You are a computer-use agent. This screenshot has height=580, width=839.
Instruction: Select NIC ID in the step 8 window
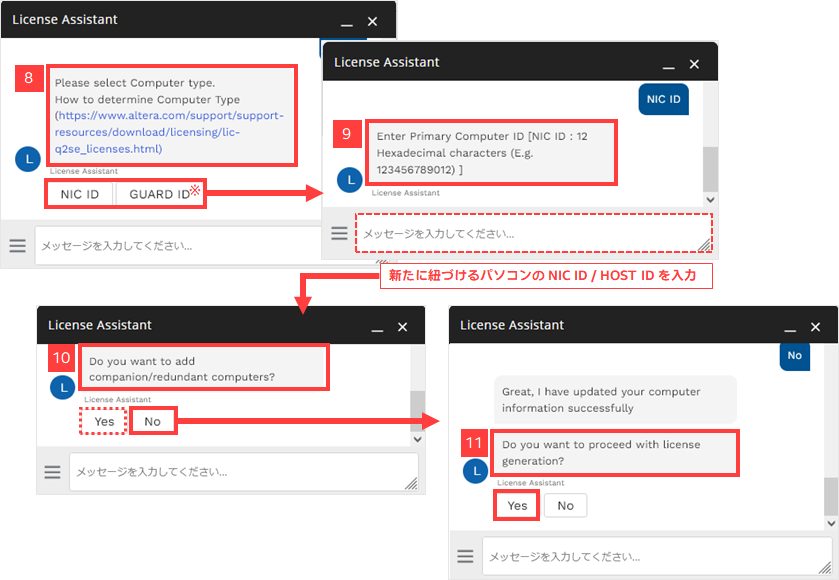pos(80,194)
